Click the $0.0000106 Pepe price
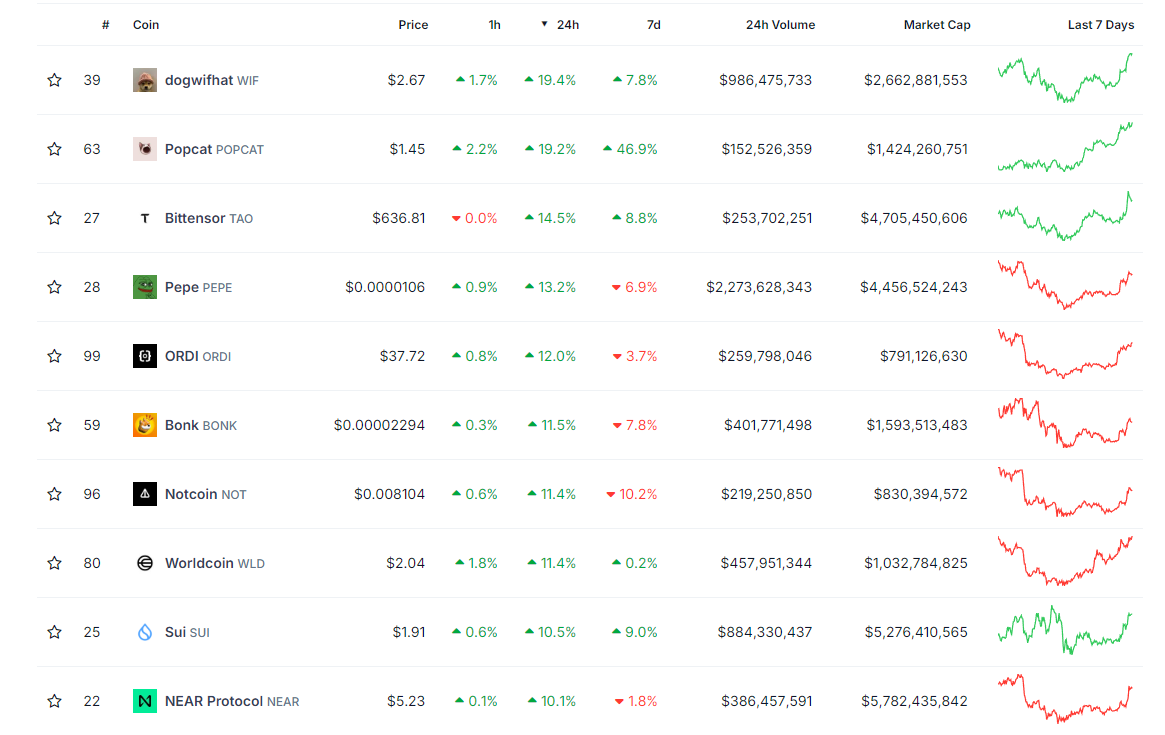Image resolution: width=1165 pixels, height=735 pixels. pyautogui.click(x=385, y=287)
